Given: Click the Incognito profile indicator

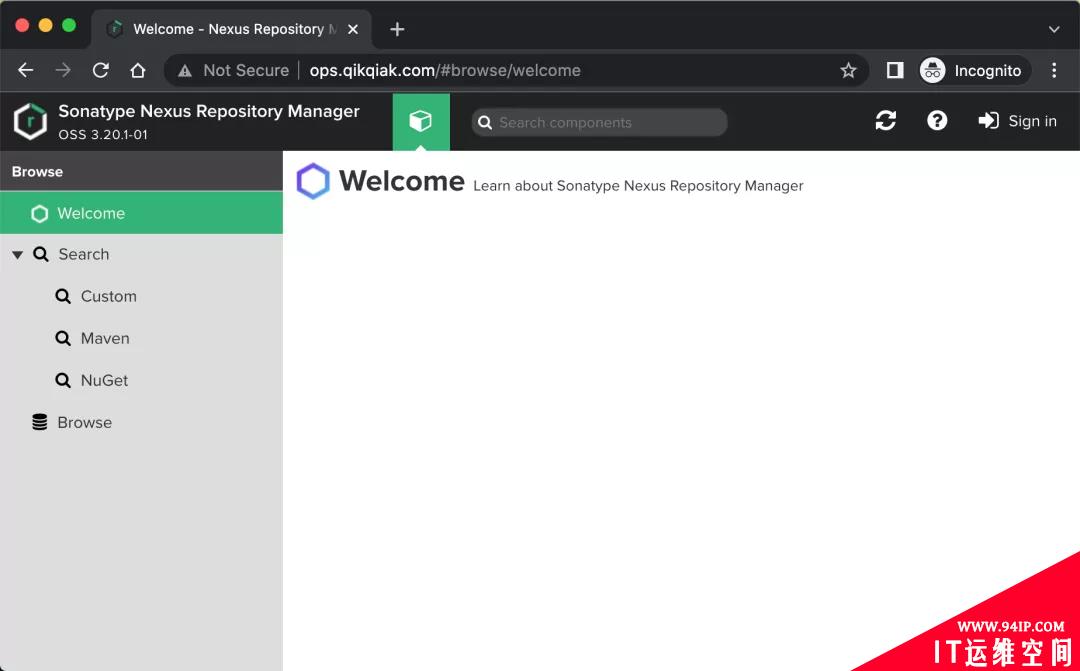Looking at the screenshot, I should click(x=975, y=70).
